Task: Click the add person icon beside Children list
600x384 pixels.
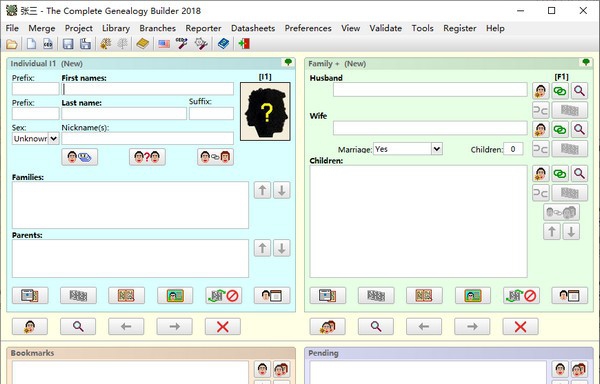Action: [x=541, y=174]
